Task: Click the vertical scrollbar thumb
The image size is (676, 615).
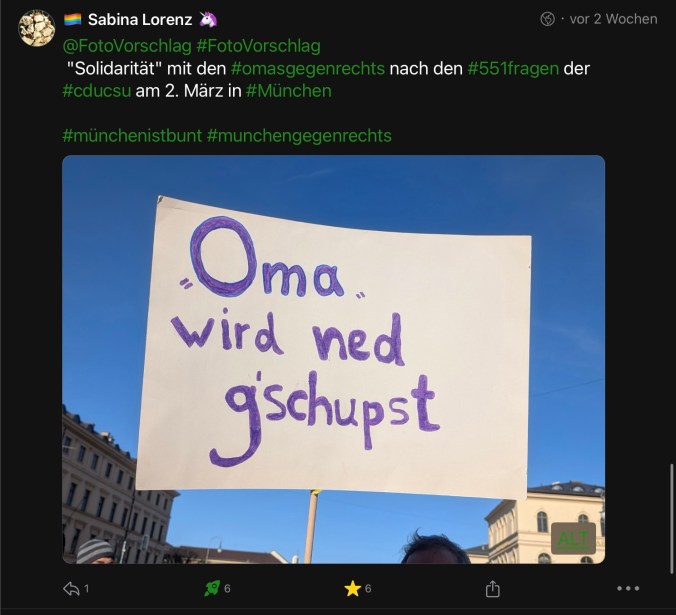Action: pos(672,519)
